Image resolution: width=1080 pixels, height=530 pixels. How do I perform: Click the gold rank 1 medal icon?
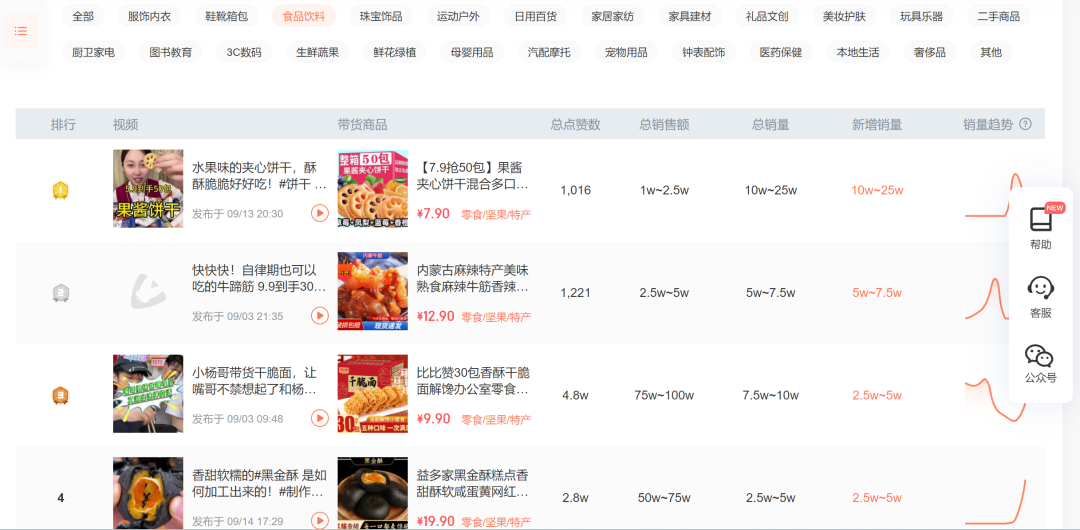[61, 190]
